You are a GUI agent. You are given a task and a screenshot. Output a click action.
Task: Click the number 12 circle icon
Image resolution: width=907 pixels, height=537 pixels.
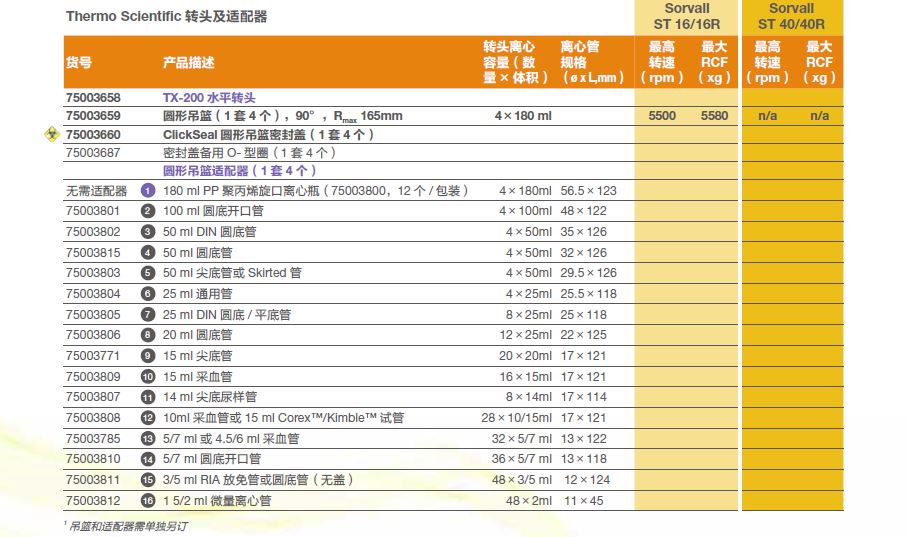148,418
